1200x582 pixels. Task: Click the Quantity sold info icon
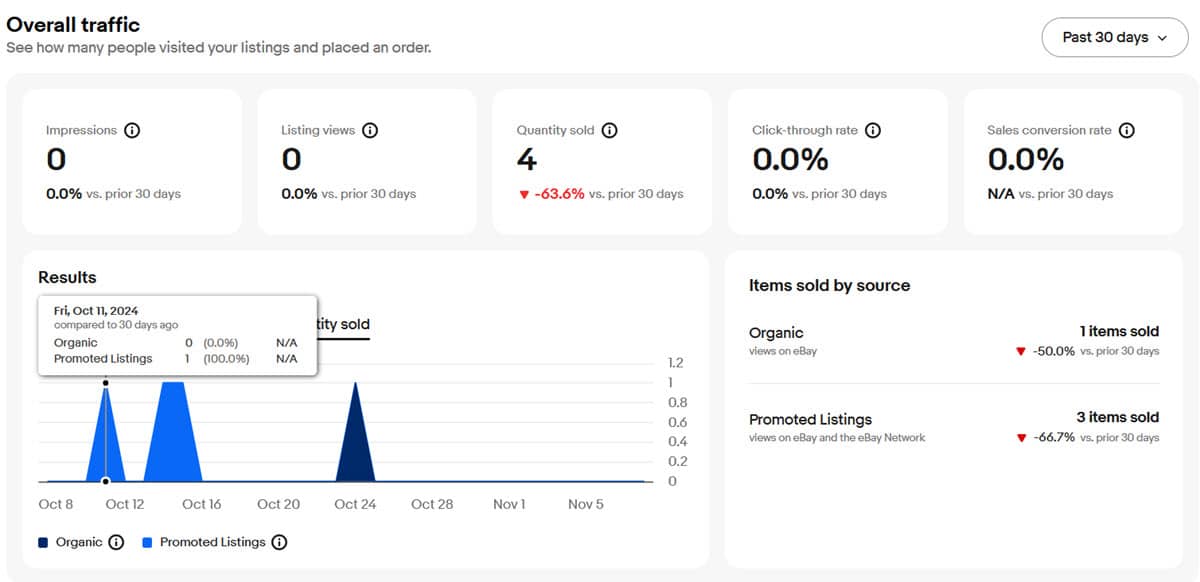click(x=610, y=130)
